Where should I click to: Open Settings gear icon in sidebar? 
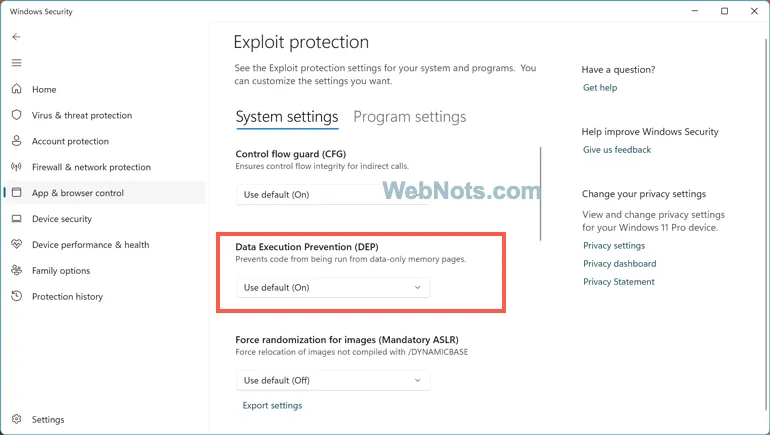tap(16, 419)
